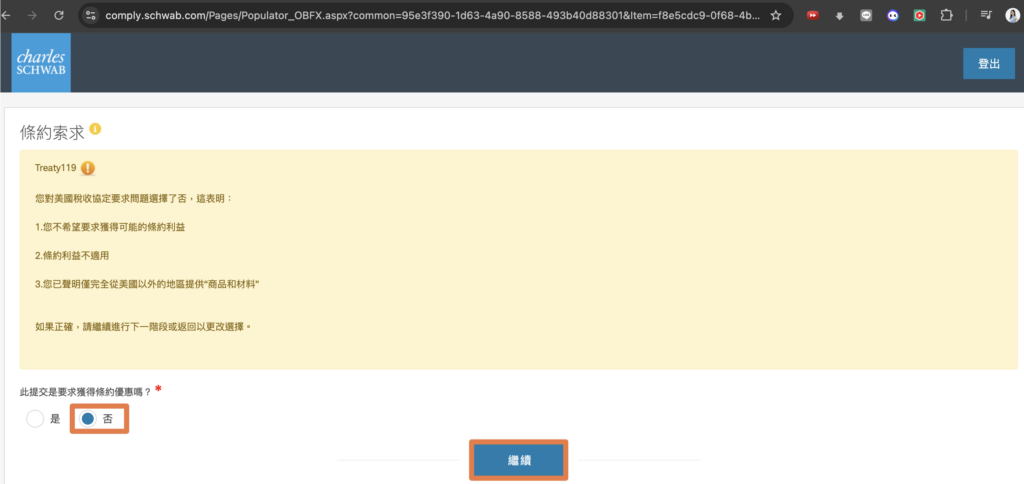
Task: Click the round blue-face extension icon
Action: (891, 16)
